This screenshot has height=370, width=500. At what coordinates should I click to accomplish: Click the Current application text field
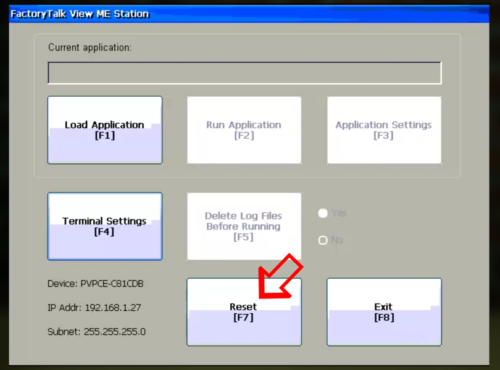coord(245,73)
